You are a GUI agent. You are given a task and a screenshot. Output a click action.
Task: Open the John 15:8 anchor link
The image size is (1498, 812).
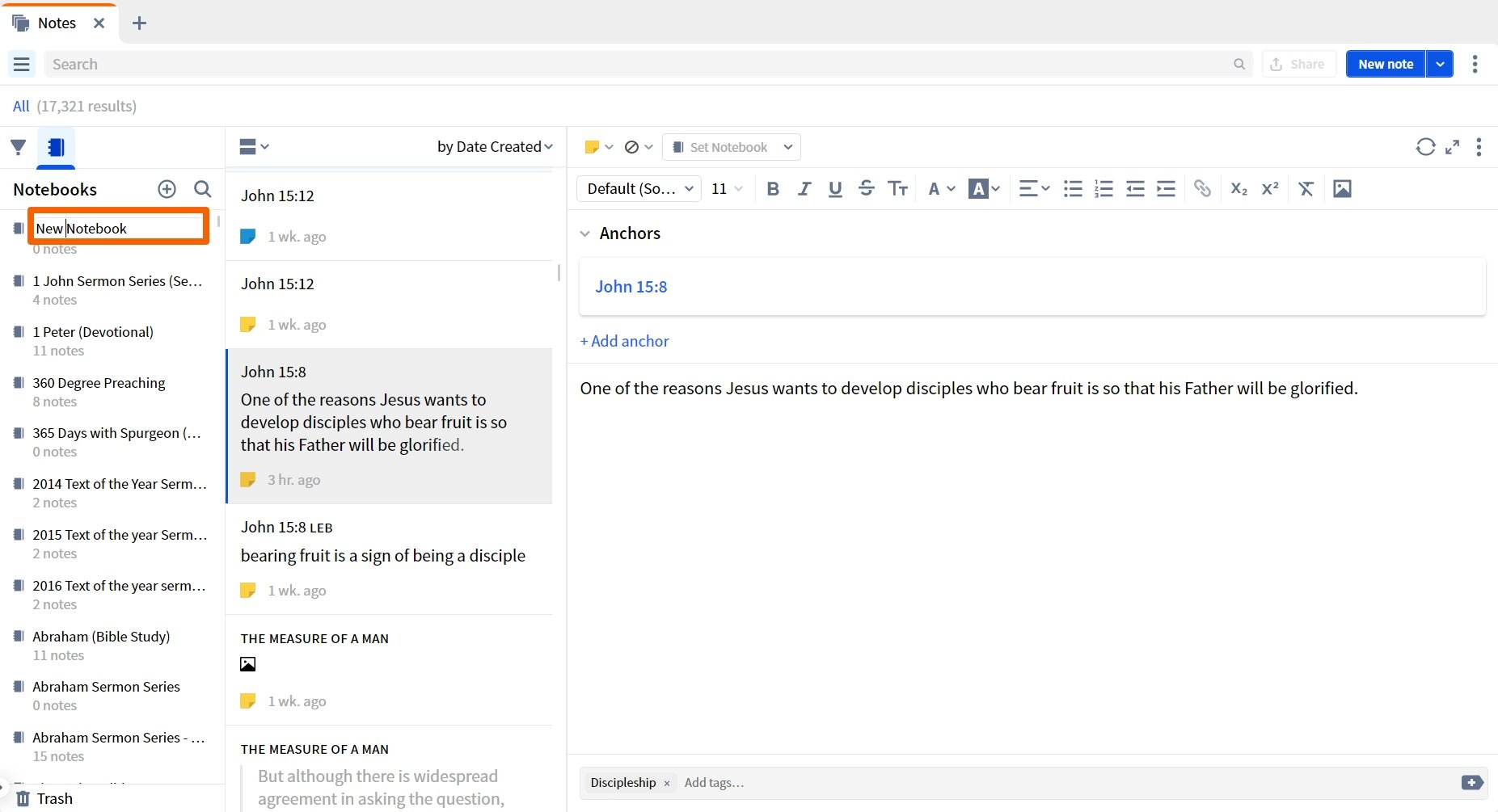[631, 287]
